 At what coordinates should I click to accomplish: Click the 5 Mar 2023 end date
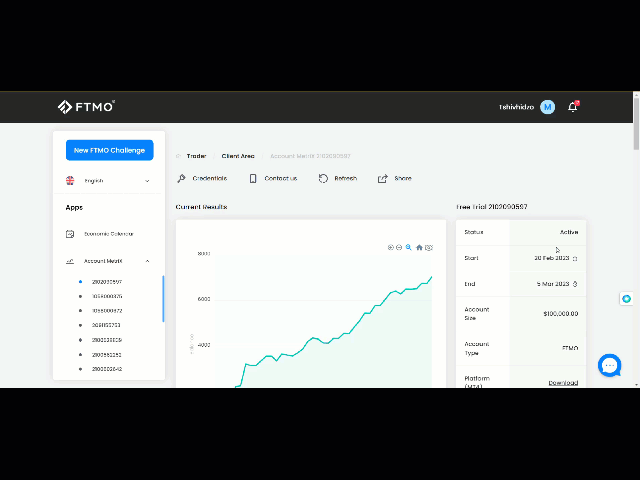click(x=553, y=284)
